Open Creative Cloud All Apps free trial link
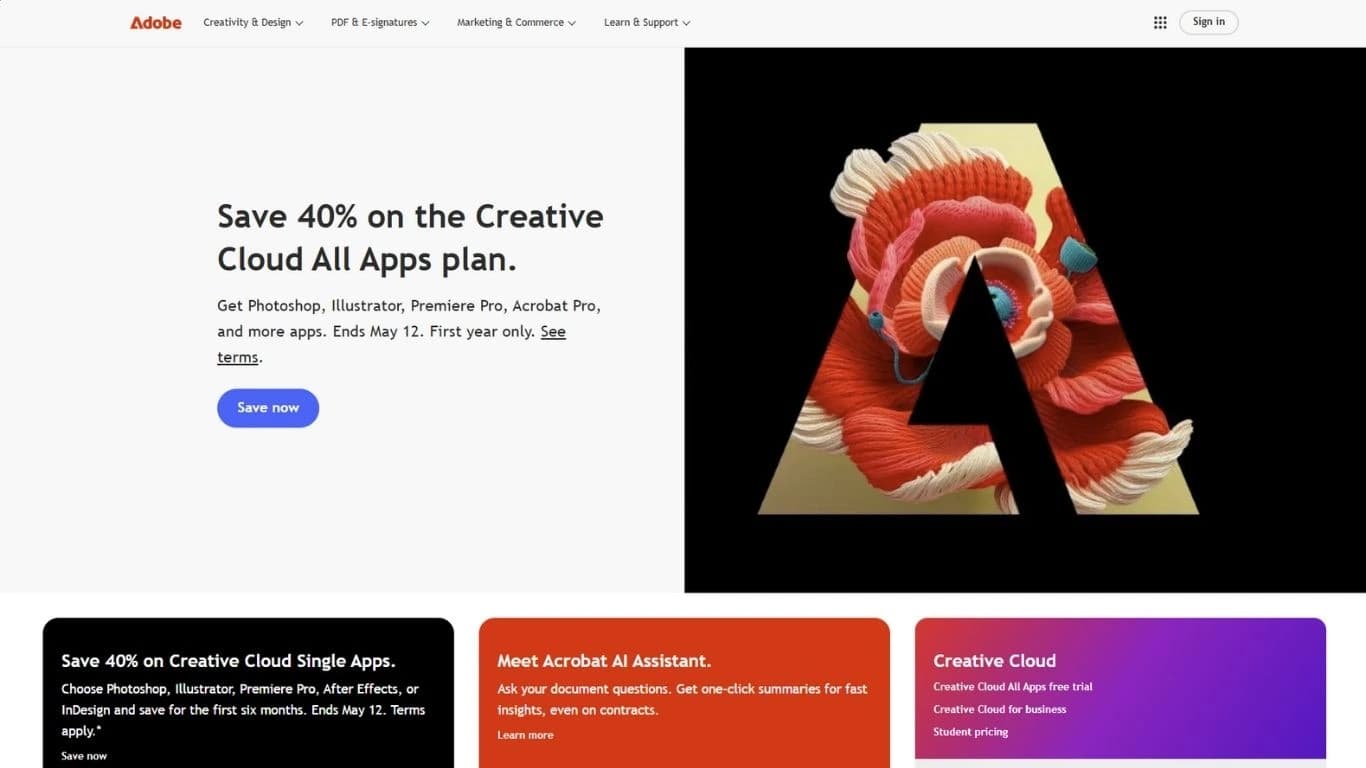Viewport: 1366px width, 768px height. click(x=1013, y=687)
